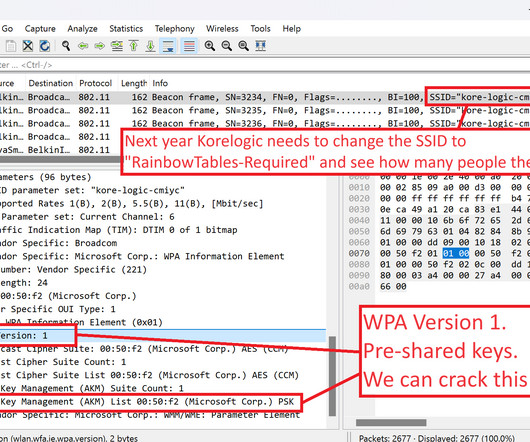Go back in packet history
The width and height of the screenshot is (530, 442).
83,46
